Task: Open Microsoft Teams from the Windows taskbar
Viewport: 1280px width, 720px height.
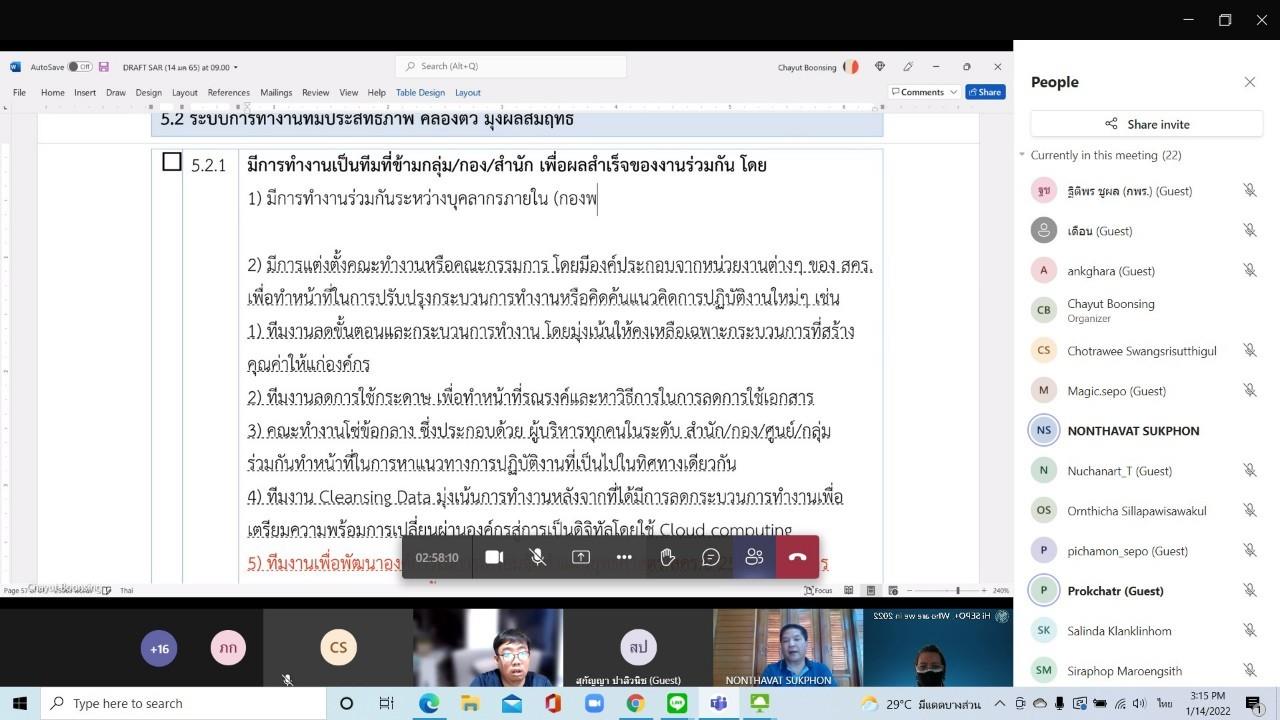Action: click(x=718, y=703)
